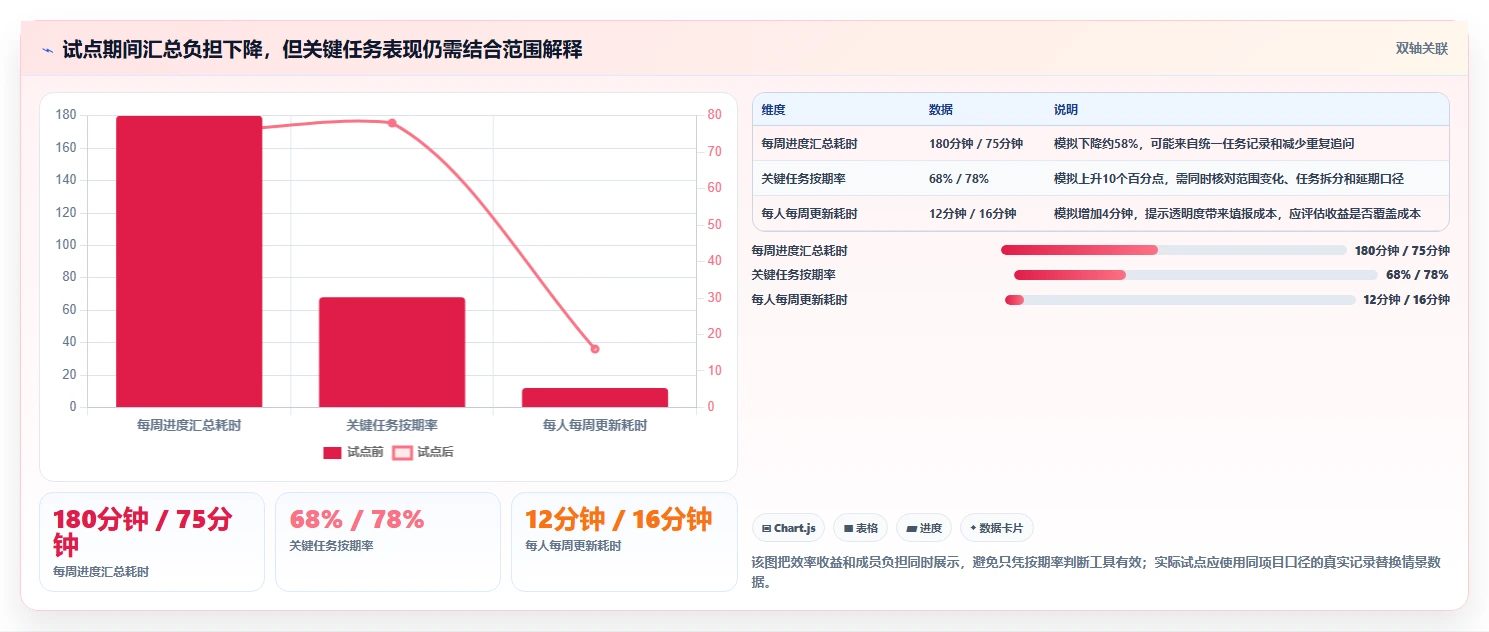Click the x-axis label 关键任务按期率
Screen dimensions: 1489x632
[x=392, y=425]
